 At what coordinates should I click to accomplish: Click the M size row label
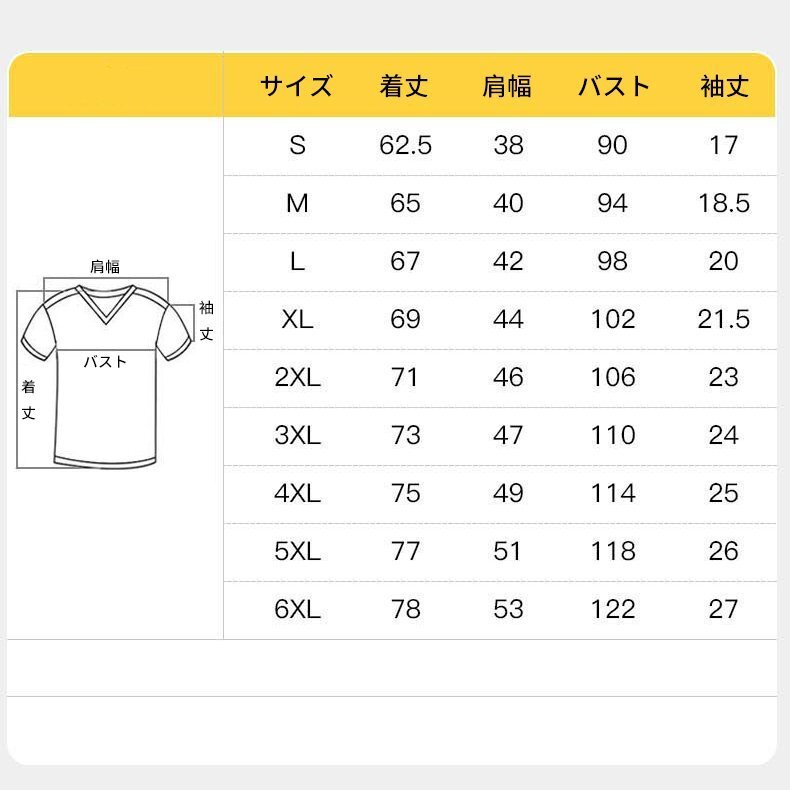297,204
